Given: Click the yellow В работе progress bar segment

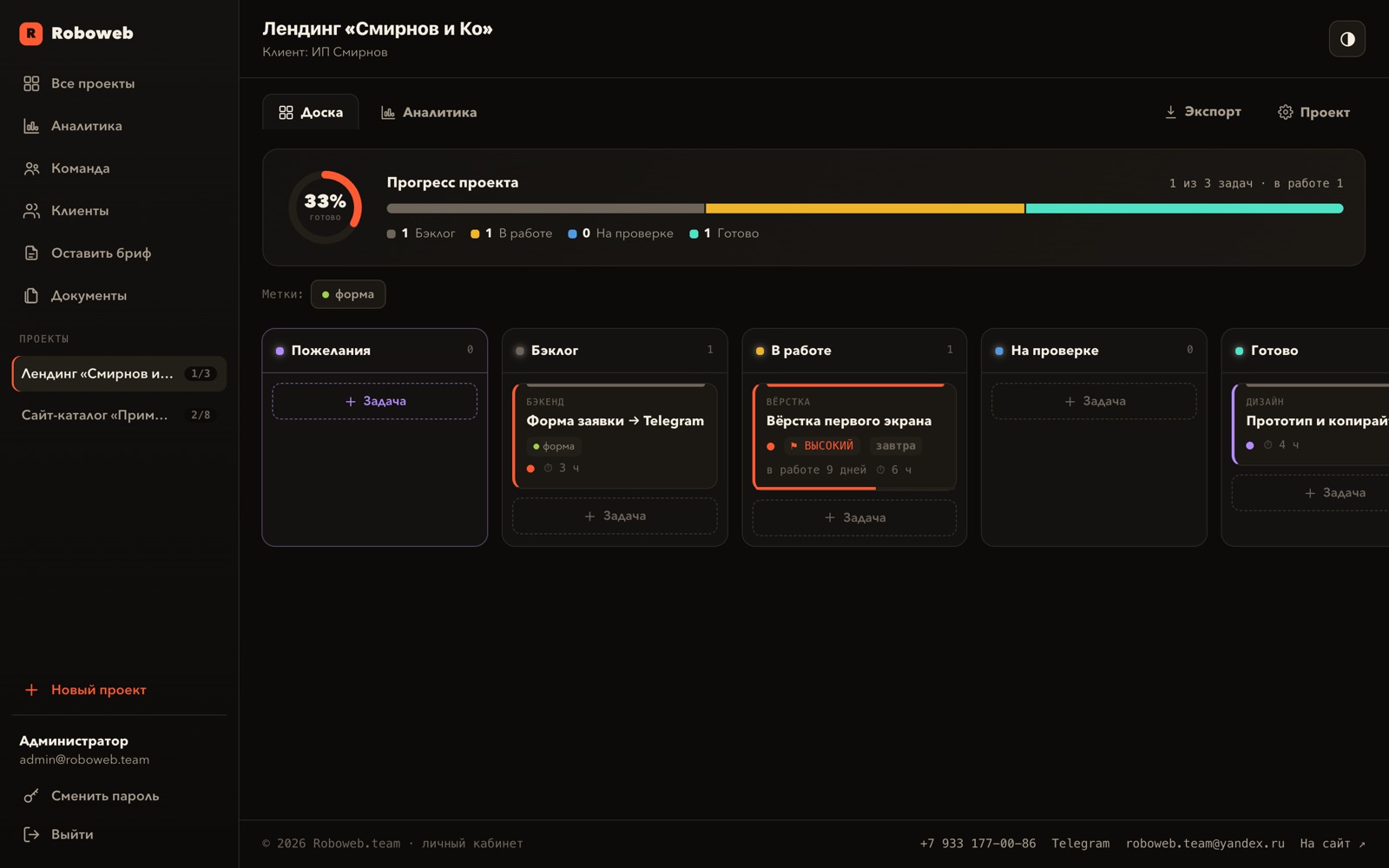Looking at the screenshot, I should (x=865, y=208).
